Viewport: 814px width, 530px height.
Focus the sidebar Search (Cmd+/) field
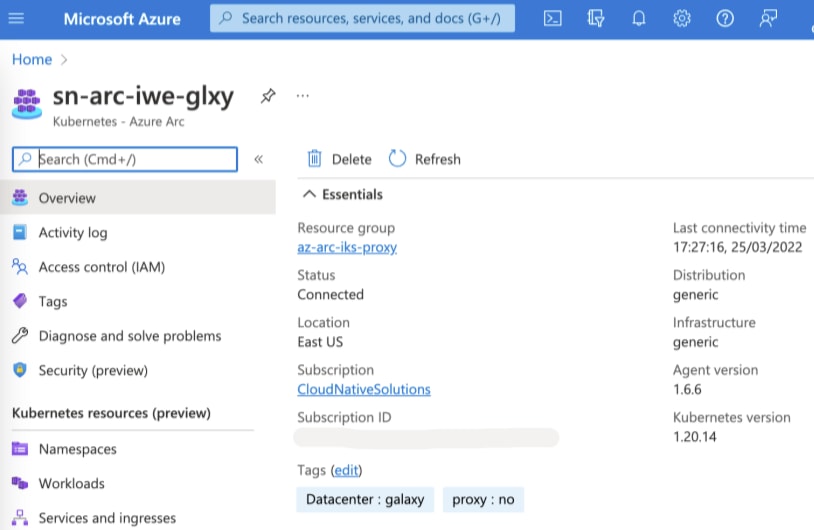(x=125, y=159)
